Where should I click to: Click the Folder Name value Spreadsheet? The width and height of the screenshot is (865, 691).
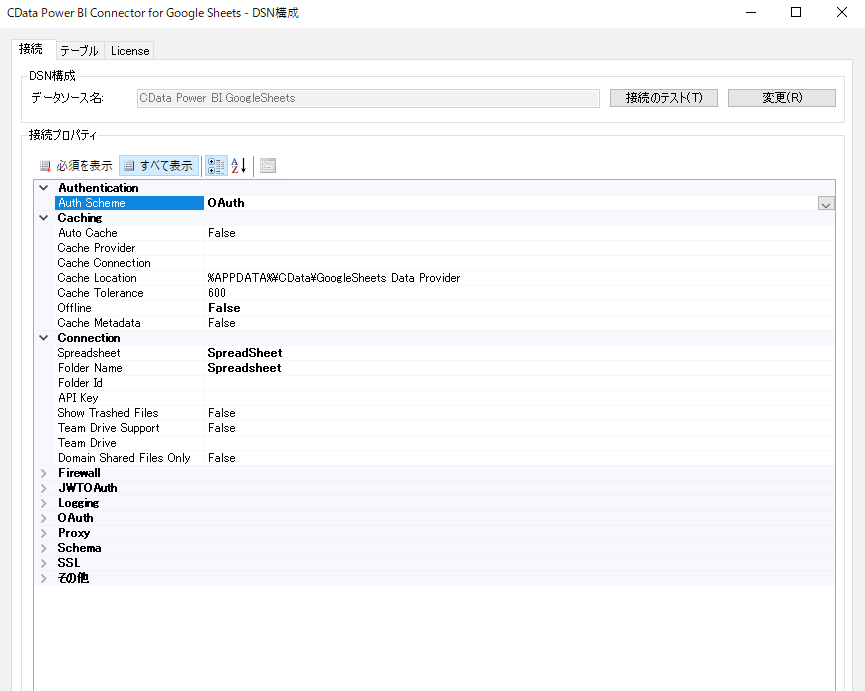(x=244, y=368)
